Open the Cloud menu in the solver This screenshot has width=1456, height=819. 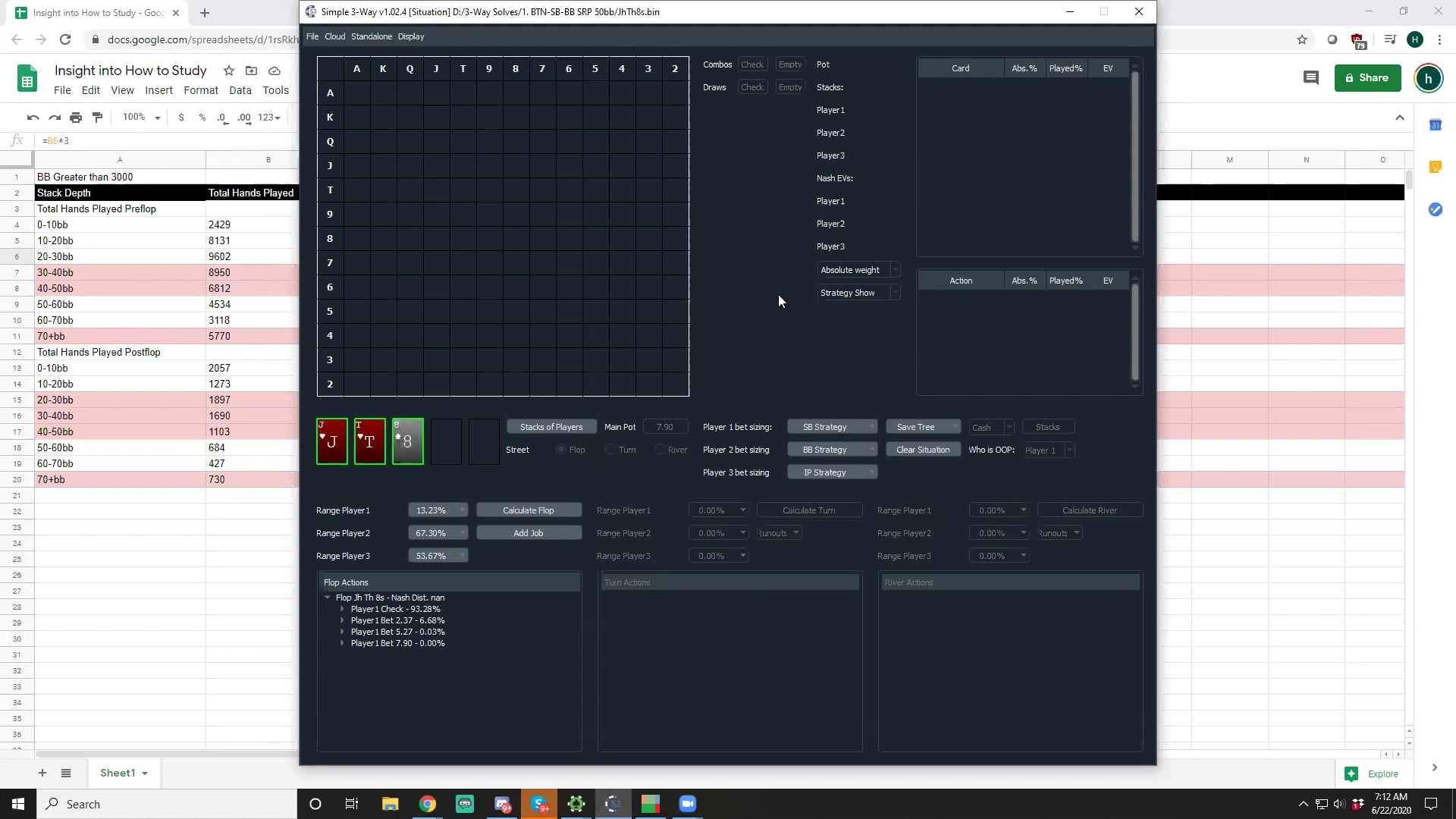pyautogui.click(x=334, y=36)
